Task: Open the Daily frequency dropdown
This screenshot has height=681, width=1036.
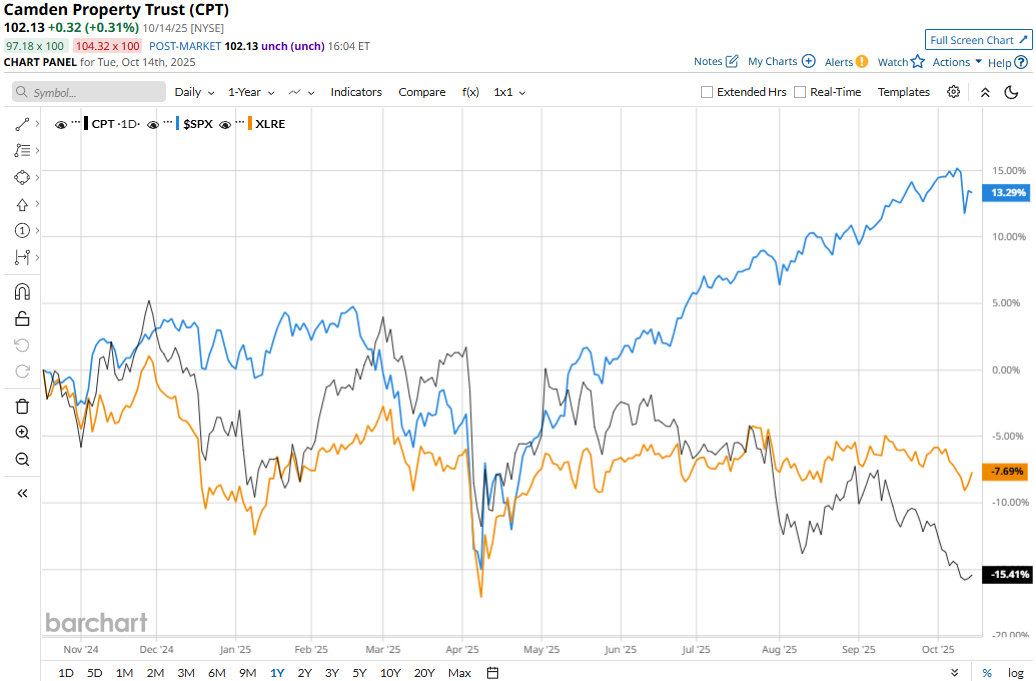Action: pyautogui.click(x=194, y=92)
